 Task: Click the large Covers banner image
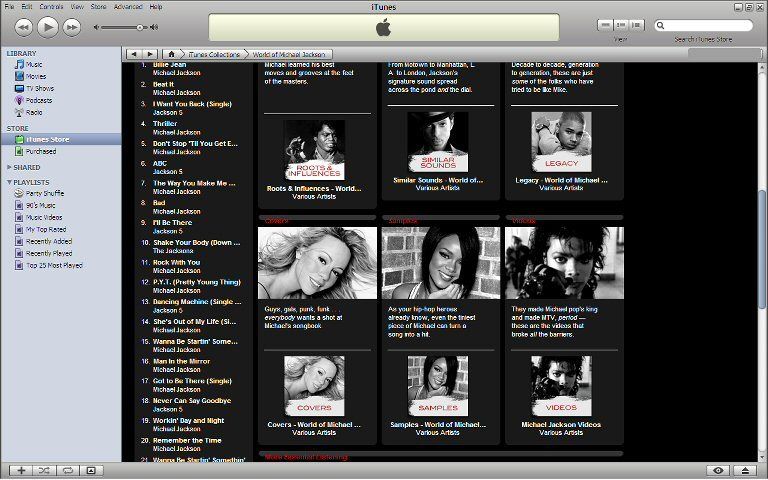[x=317, y=263]
